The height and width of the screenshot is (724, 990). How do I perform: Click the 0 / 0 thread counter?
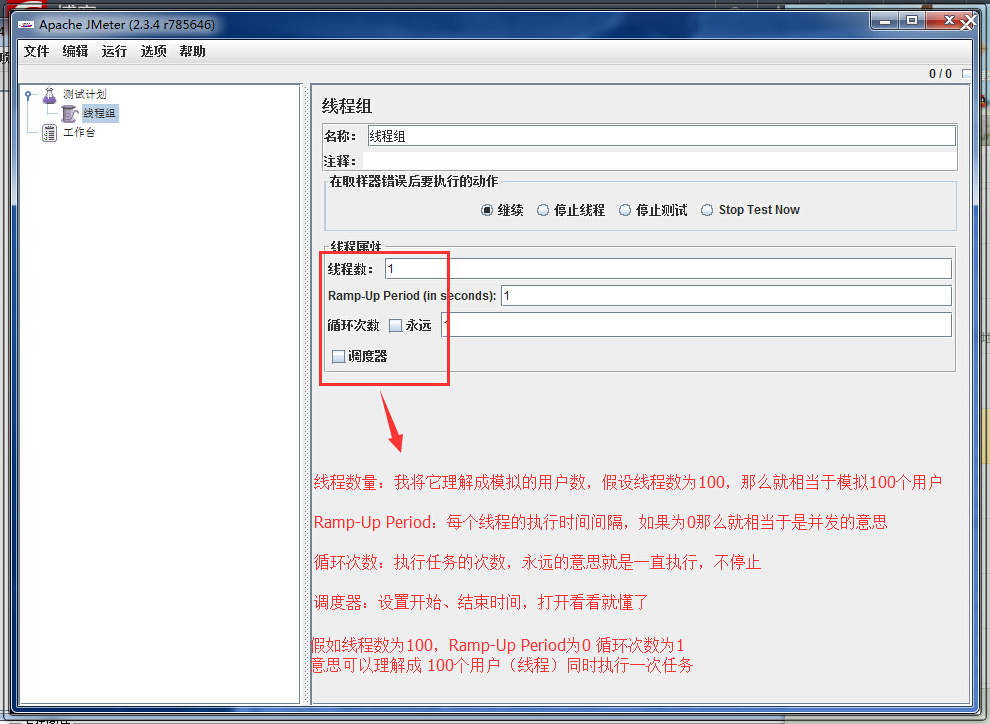940,74
